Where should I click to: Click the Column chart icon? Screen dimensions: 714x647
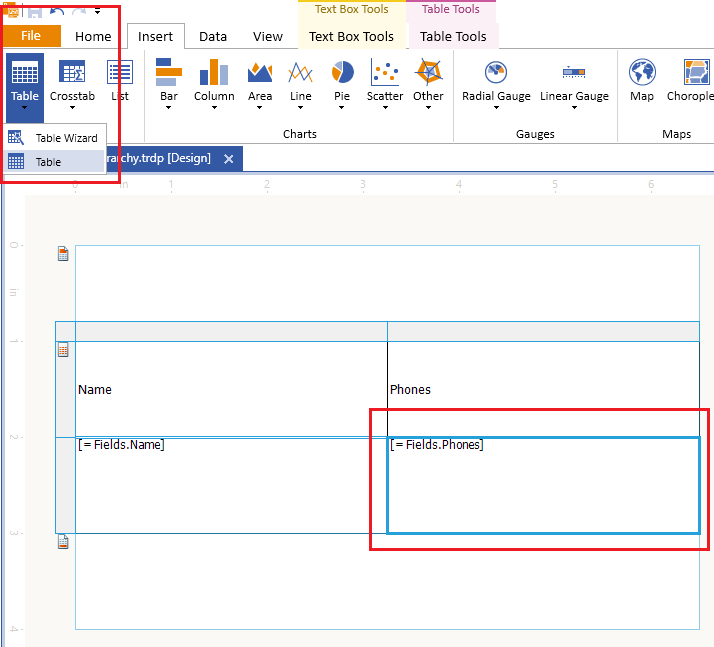(214, 72)
